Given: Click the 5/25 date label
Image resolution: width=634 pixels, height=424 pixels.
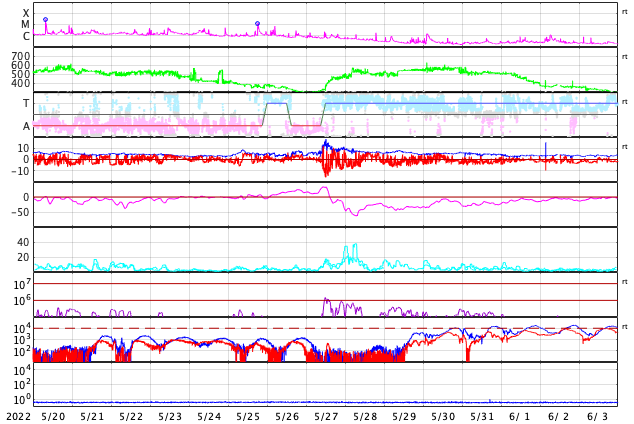Looking at the screenshot, I should [248, 417].
